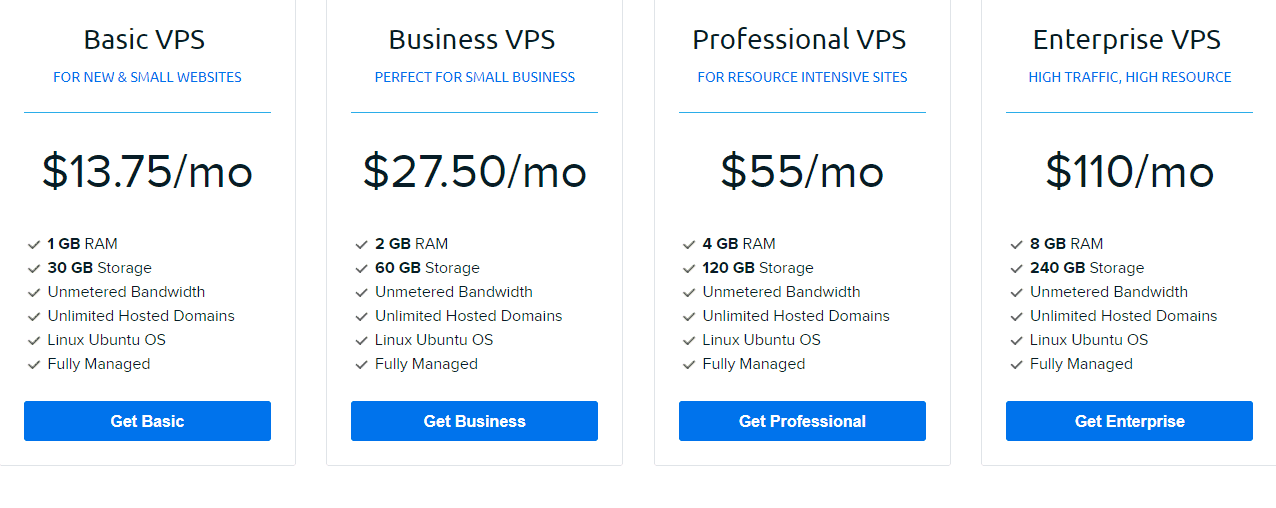Click 'High Traffic, High Resource' subtitle
Viewport: 1276px width, 508px height.
(1130, 77)
